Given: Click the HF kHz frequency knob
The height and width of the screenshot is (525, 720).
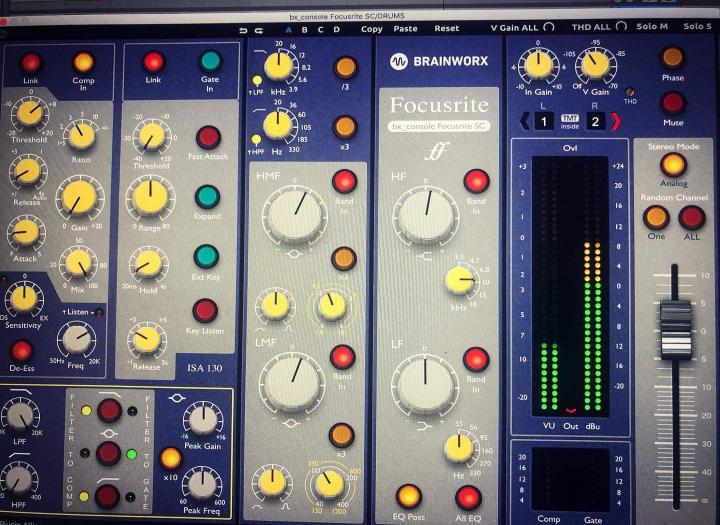Looking at the screenshot, I should tap(460, 281).
